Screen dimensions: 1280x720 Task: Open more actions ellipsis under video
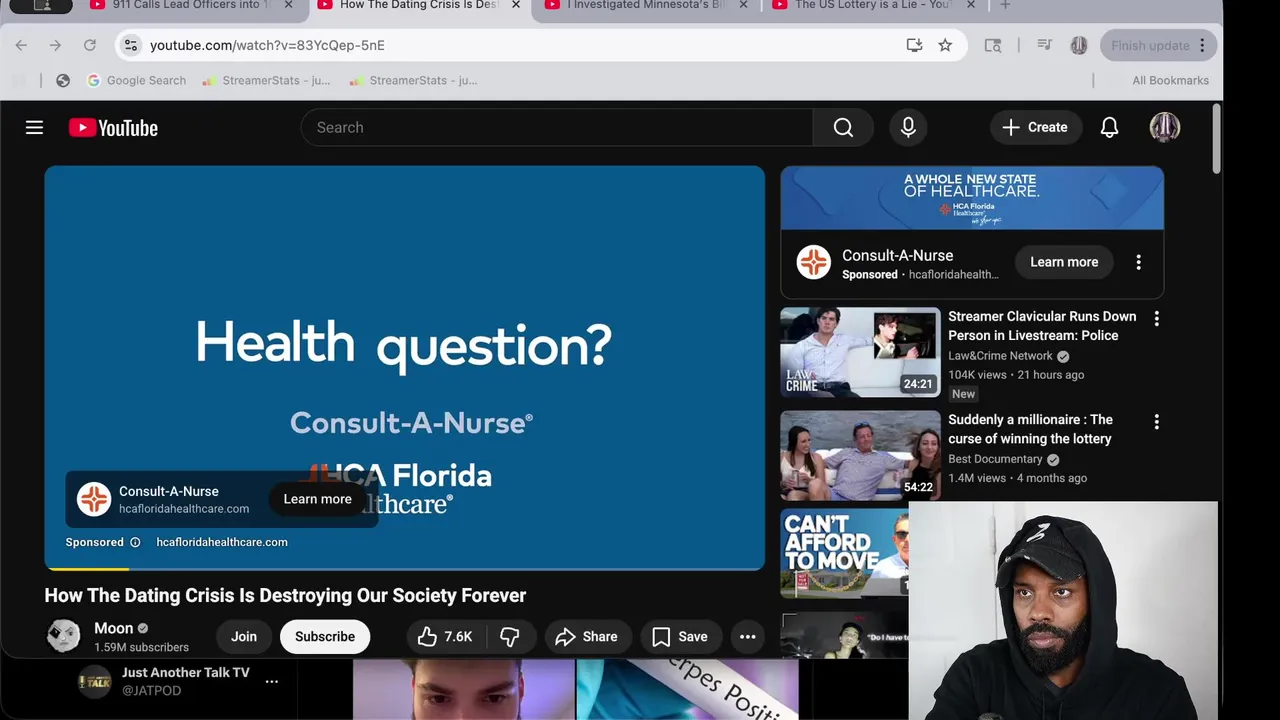tap(747, 636)
